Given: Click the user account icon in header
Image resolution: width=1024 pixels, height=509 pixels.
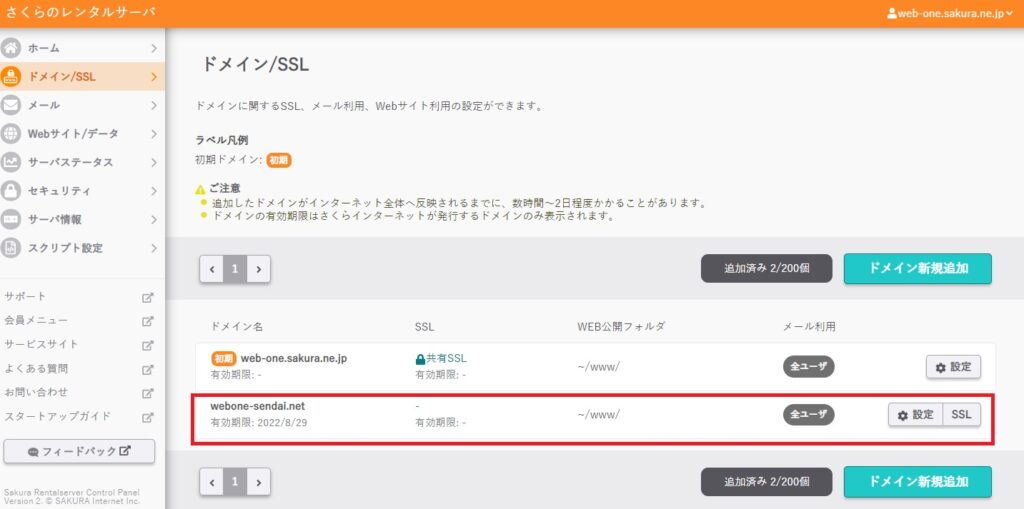Looking at the screenshot, I should coord(892,13).
